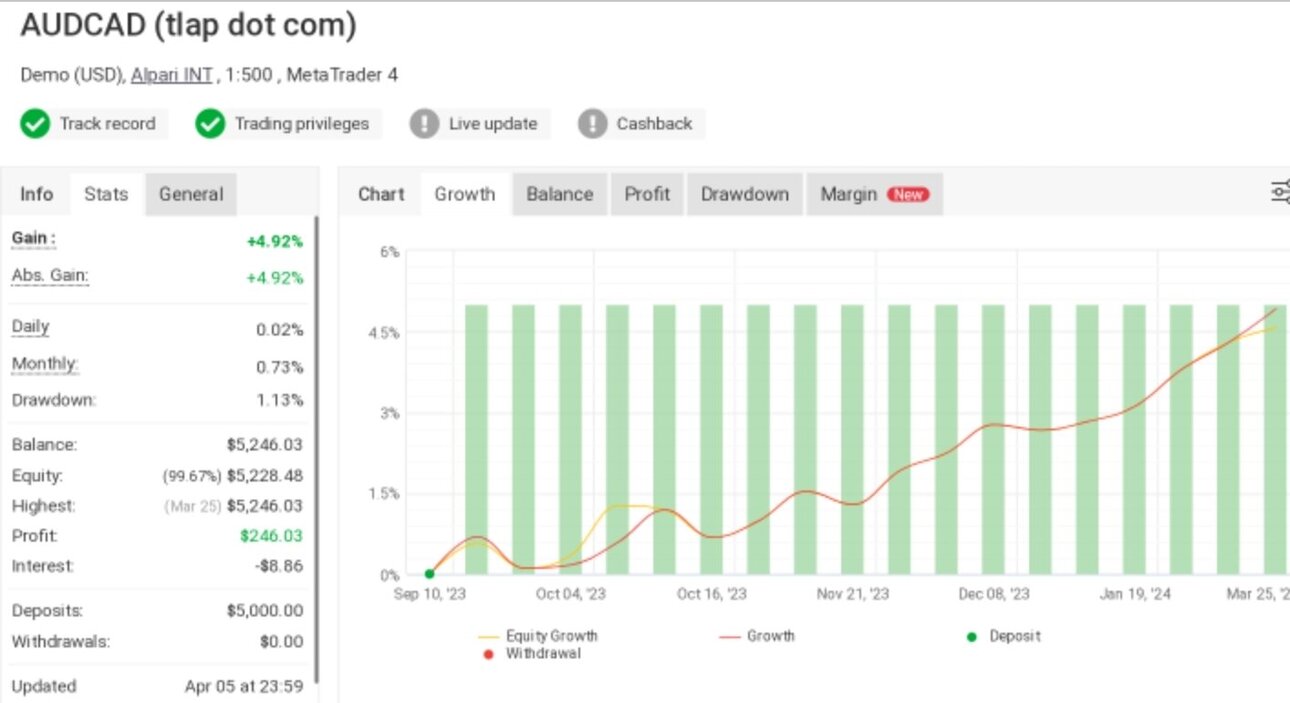Click the AUDCAD (tlap dot com) title
This screenshot has width=1290, height=703.
click(188, 26)
